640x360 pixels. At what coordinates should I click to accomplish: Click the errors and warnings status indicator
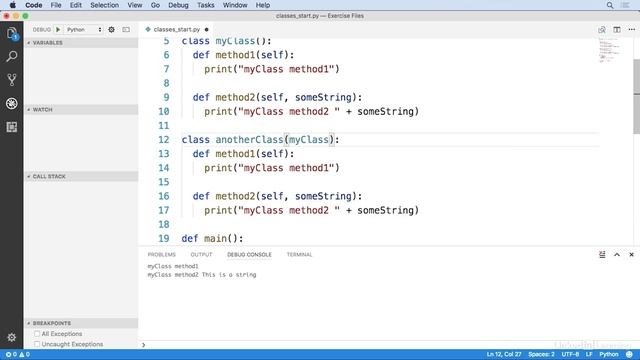[x=18, y=354]
